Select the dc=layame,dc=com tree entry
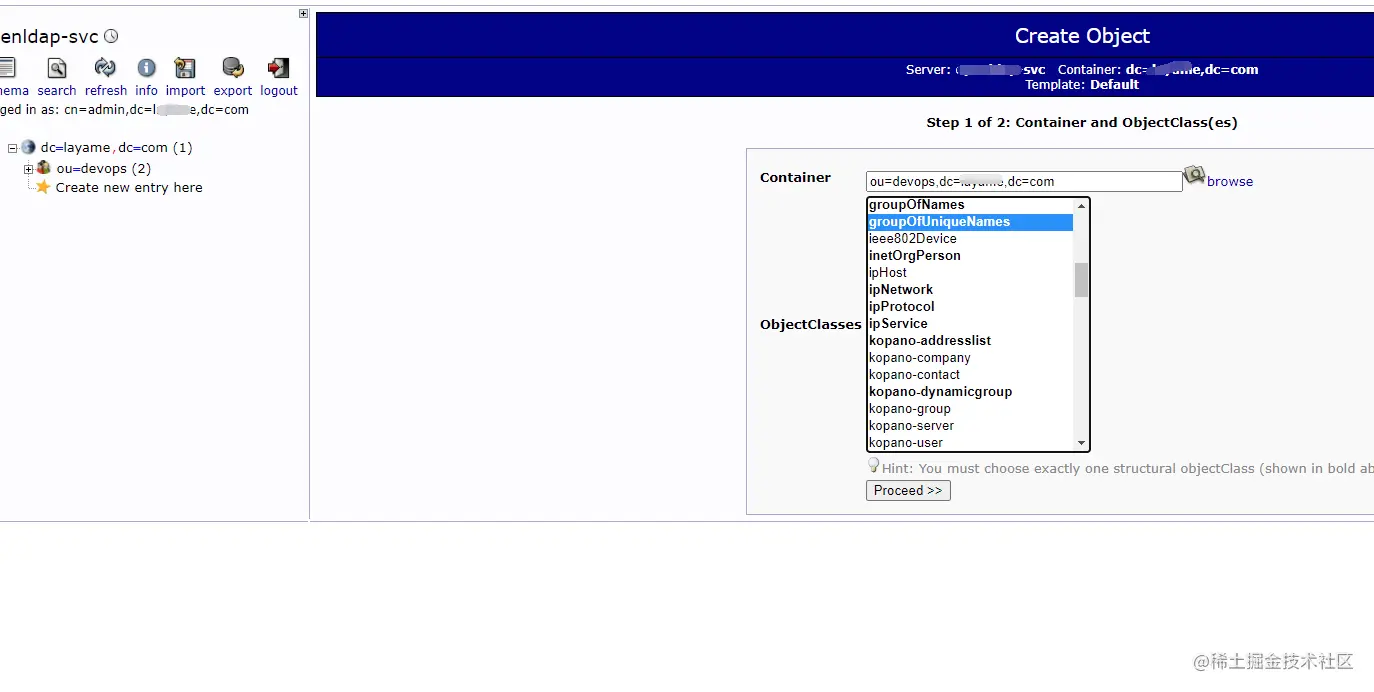The height and width of the screenshot is (692, 1374). coord(117,147)
